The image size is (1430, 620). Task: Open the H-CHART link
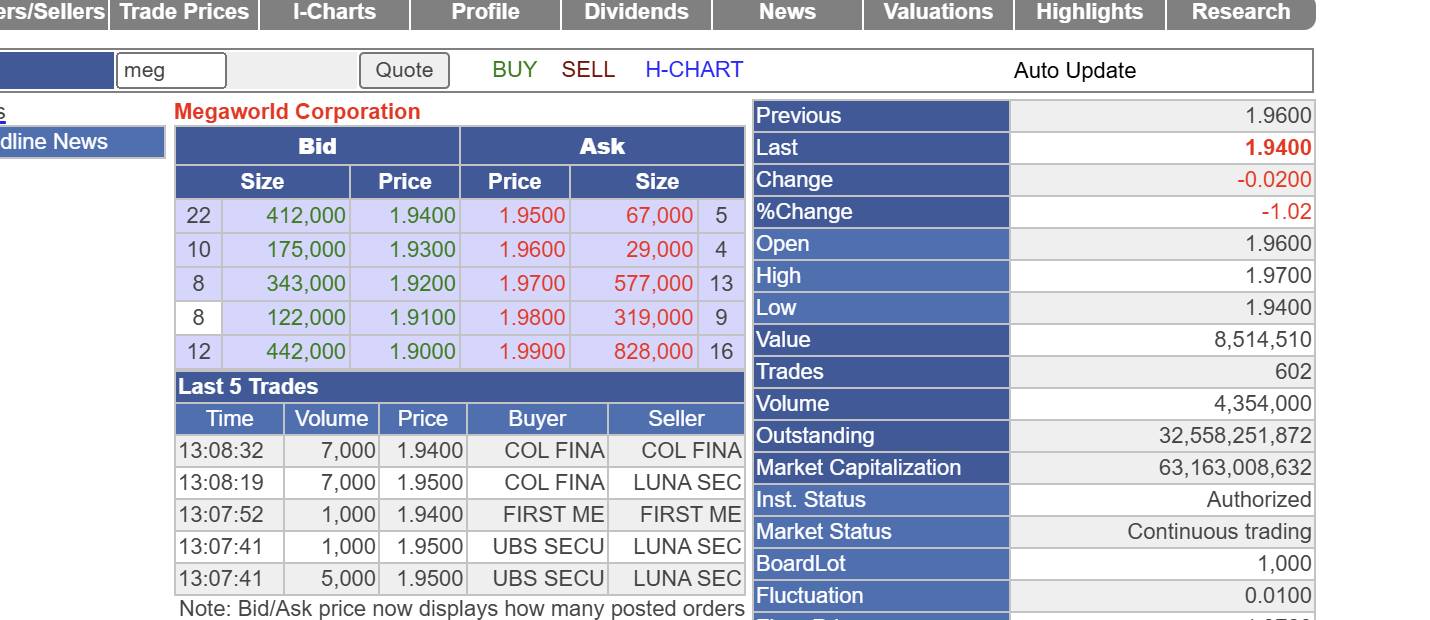pyautogui.click(x=694, y=70)
